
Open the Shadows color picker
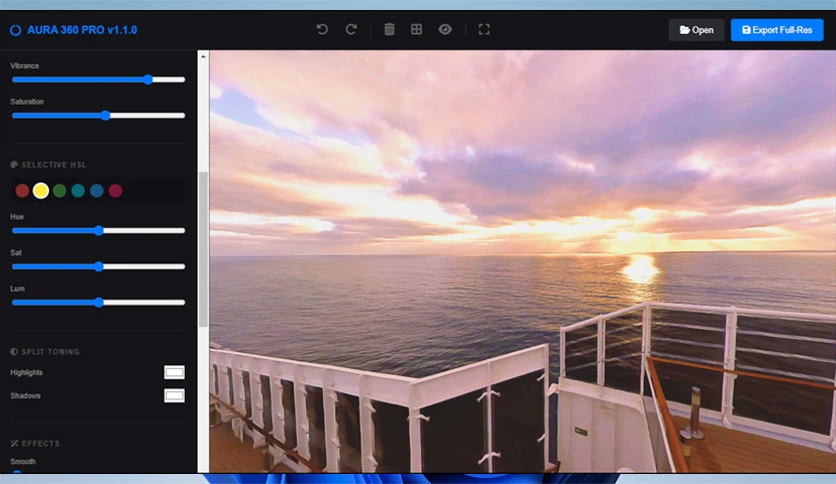(174, 396)
